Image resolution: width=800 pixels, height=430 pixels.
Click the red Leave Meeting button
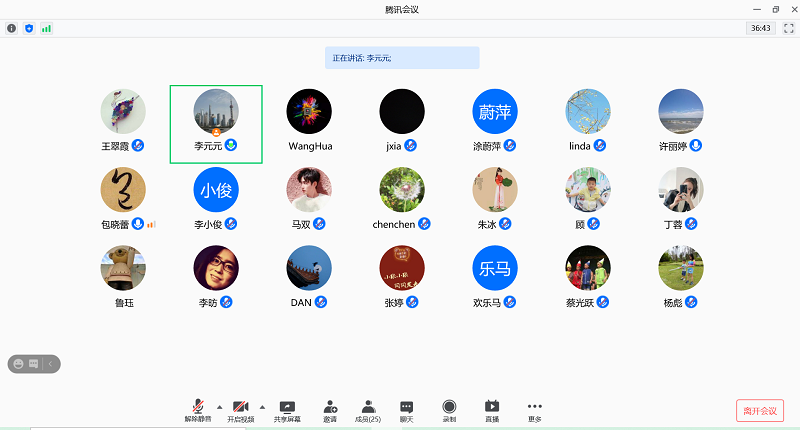click(760, 411)
